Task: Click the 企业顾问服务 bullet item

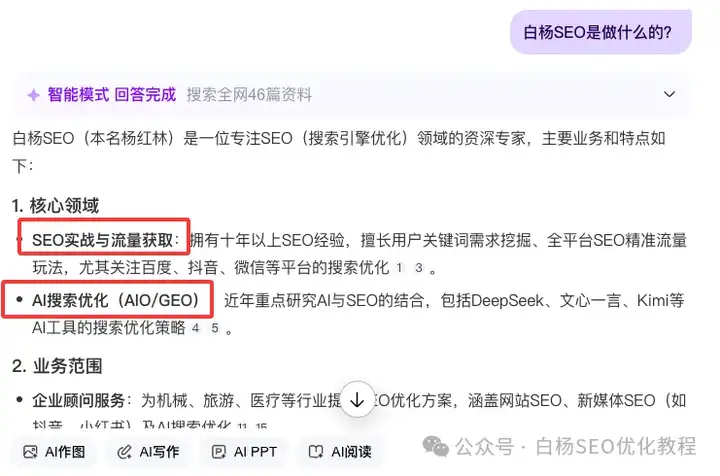Action: pos(79,400)
